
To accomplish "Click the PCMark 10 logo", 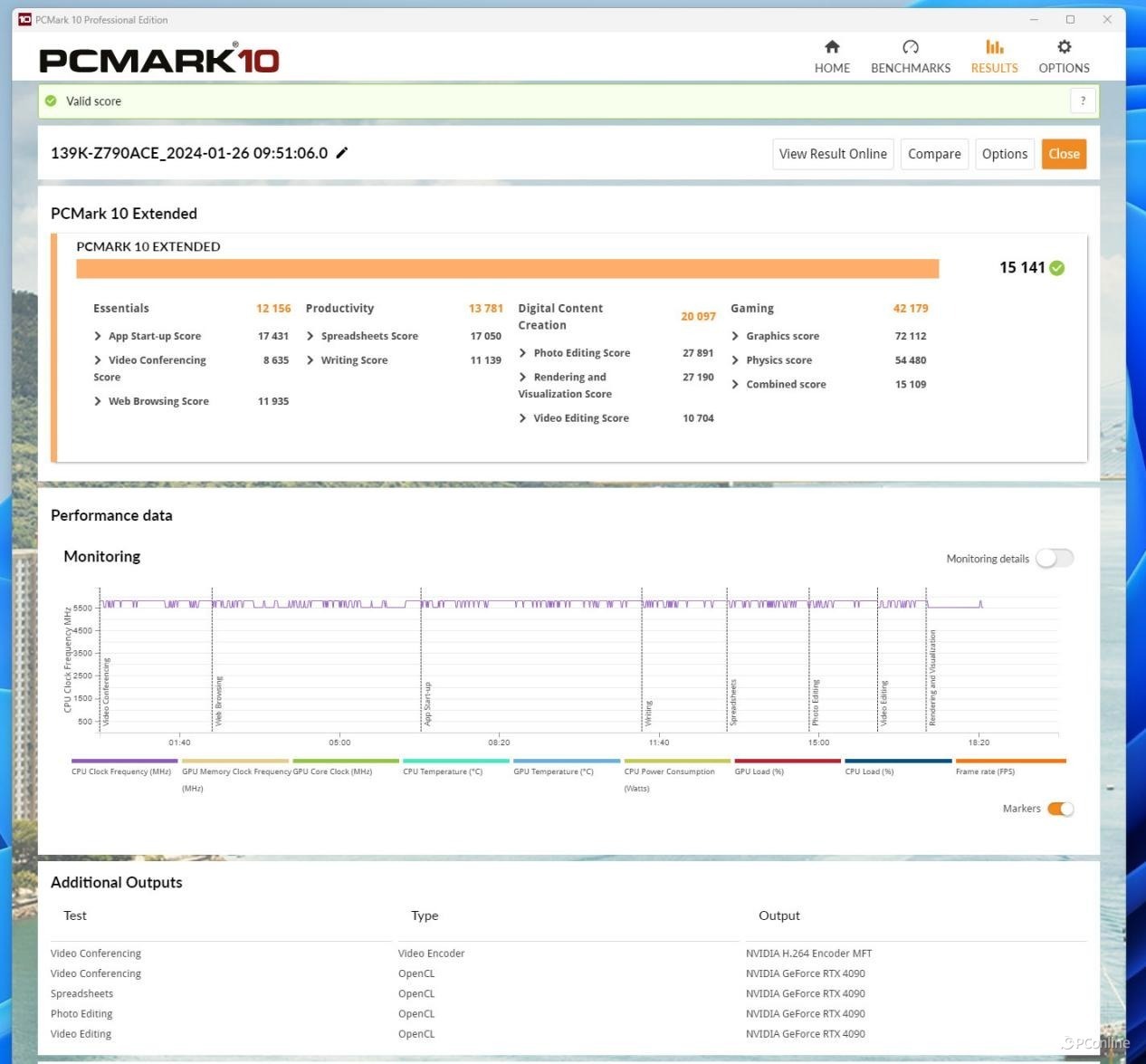I will click(159, 59).
